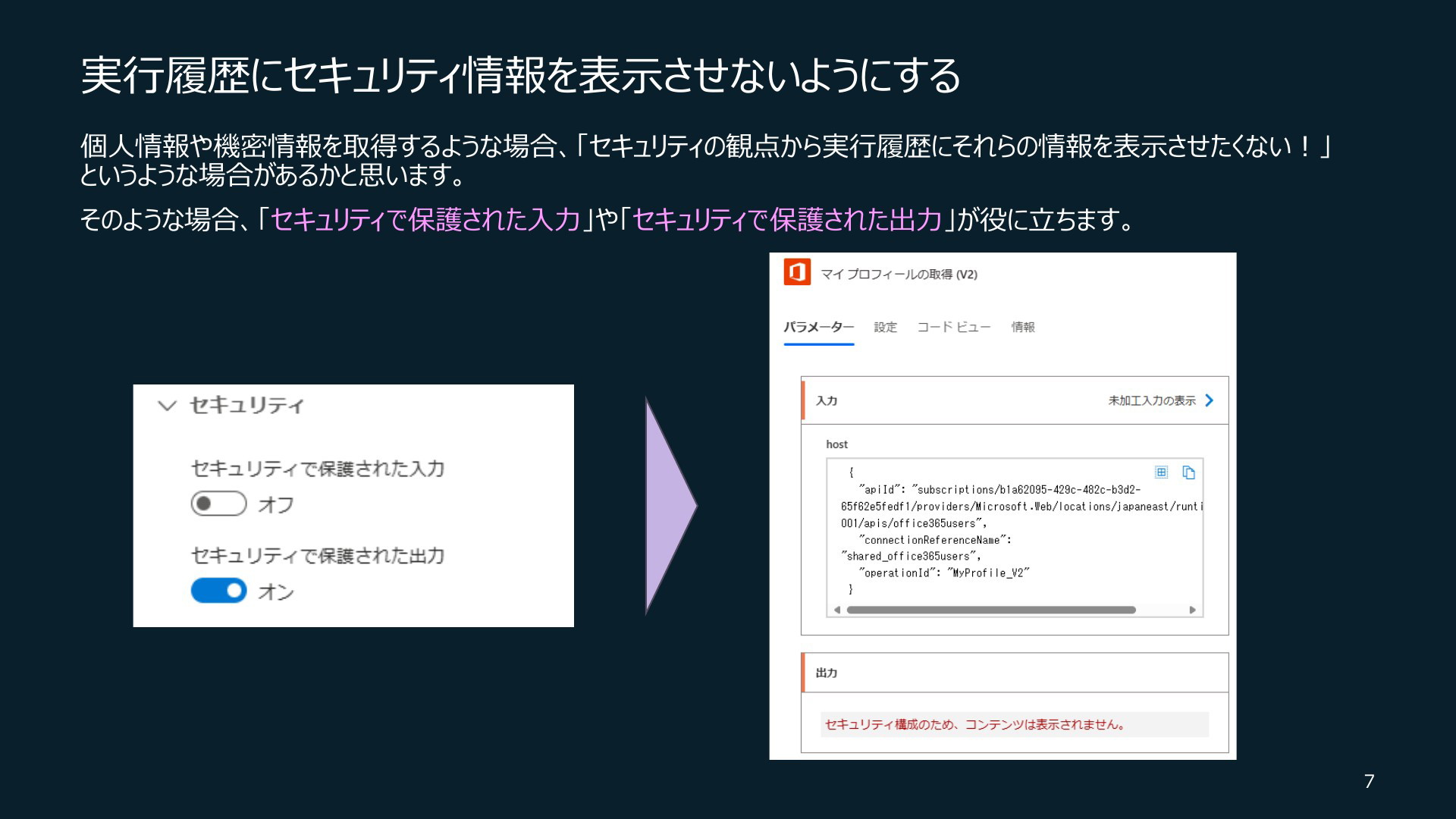Click the セキュリティで保護された入力 label in settings panel

[318, 469]
